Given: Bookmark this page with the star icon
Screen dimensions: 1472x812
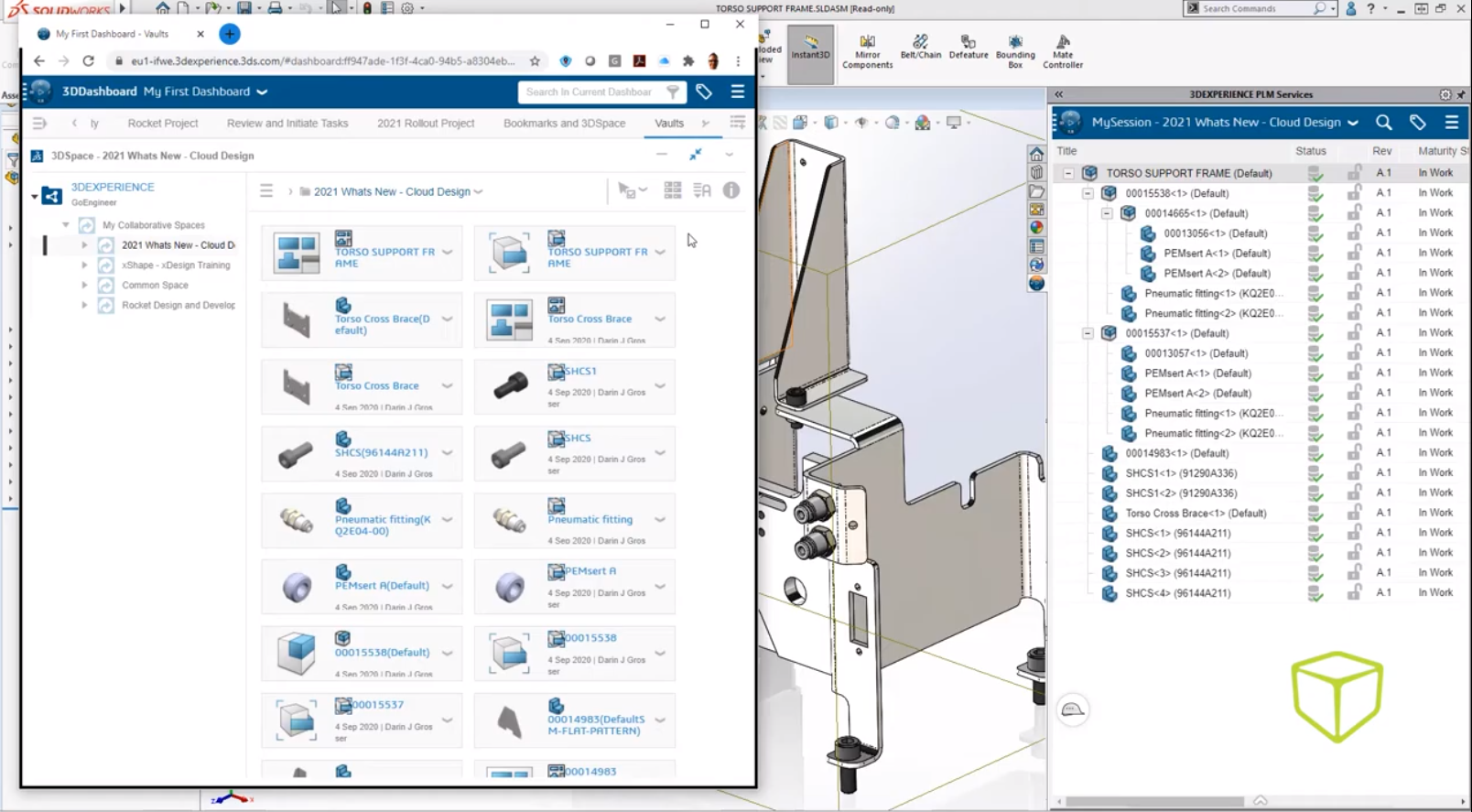Looking at the screenshot, I should coord(535,61).
